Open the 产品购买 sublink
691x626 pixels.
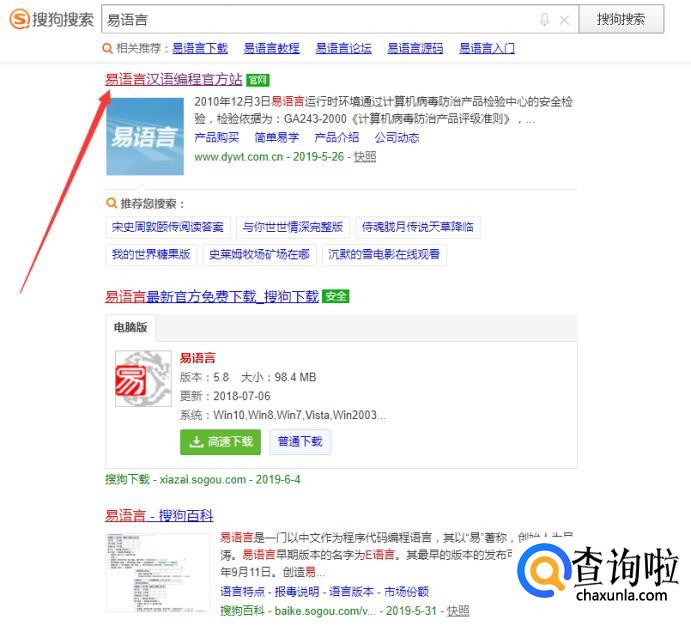point(216,137)
